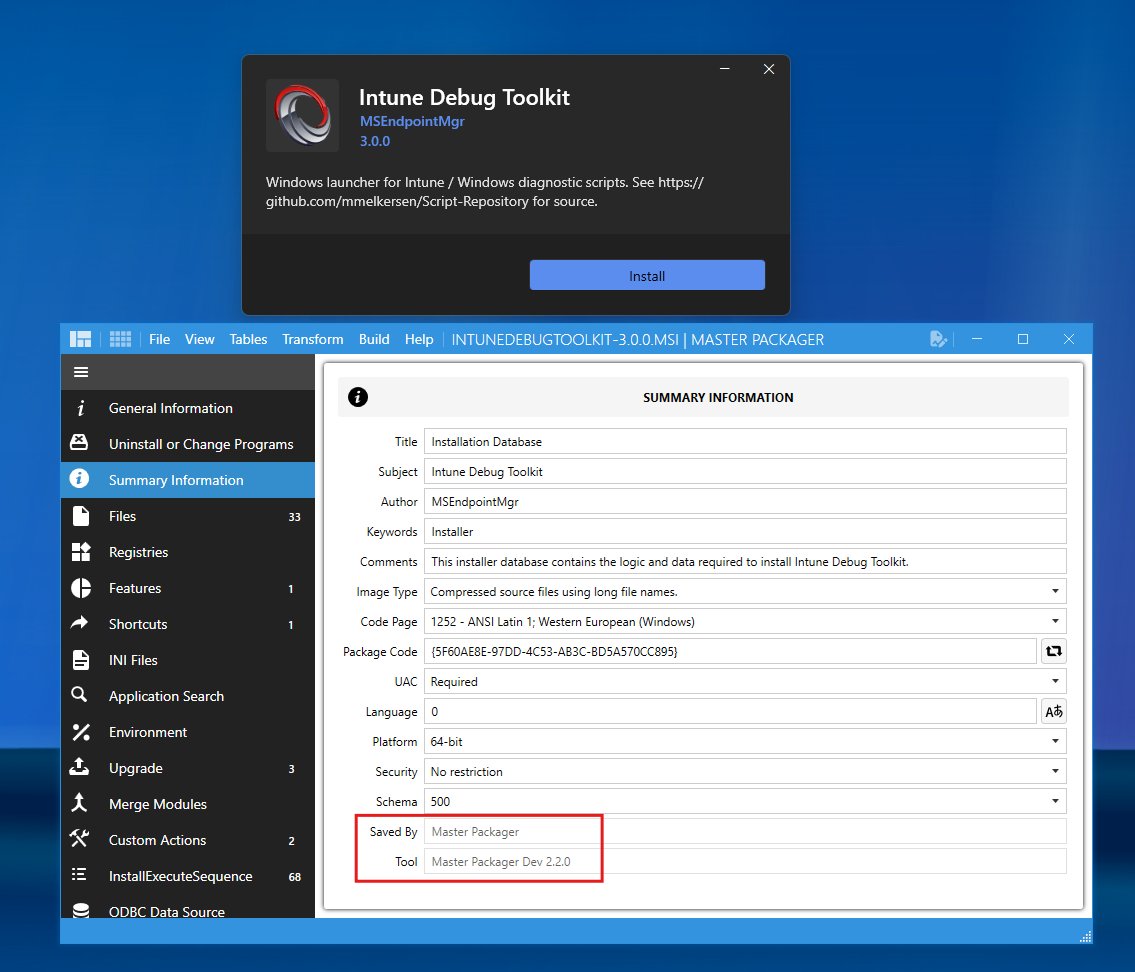Image resolution: width=1135 pixels, height=972 pixels.
Task: Click the Registries blocks icon
Action: (x=81, y=551)
